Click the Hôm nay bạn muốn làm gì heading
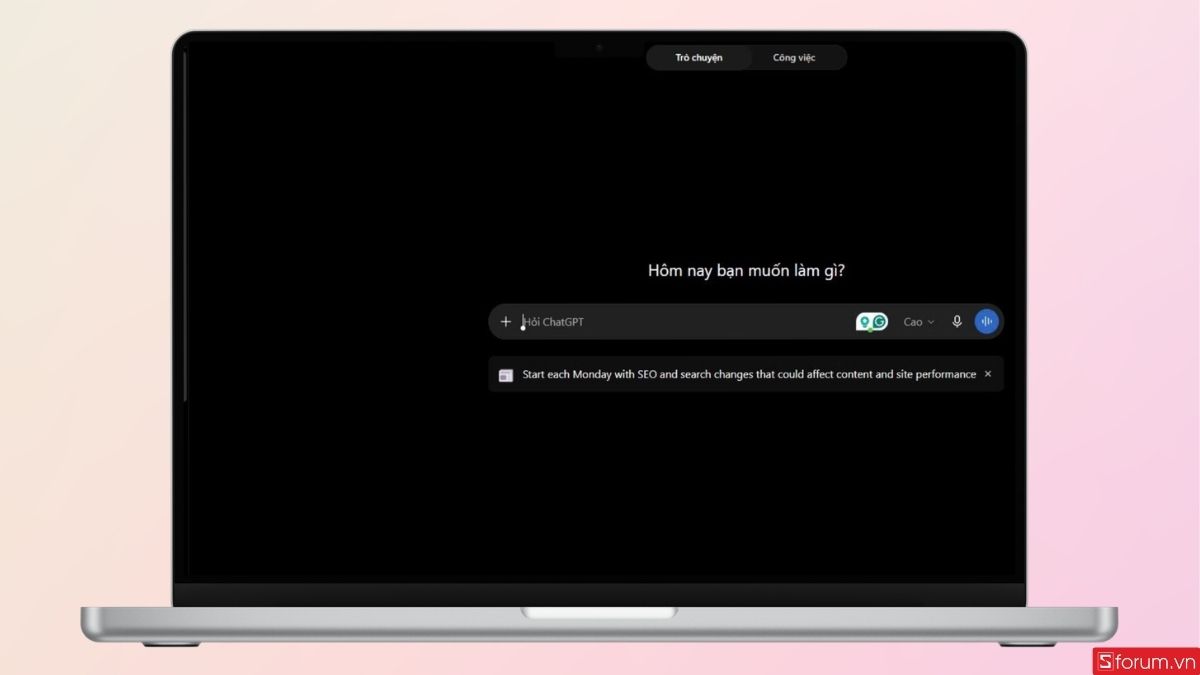Viewport: 1200px width, 675px height. 746,271
